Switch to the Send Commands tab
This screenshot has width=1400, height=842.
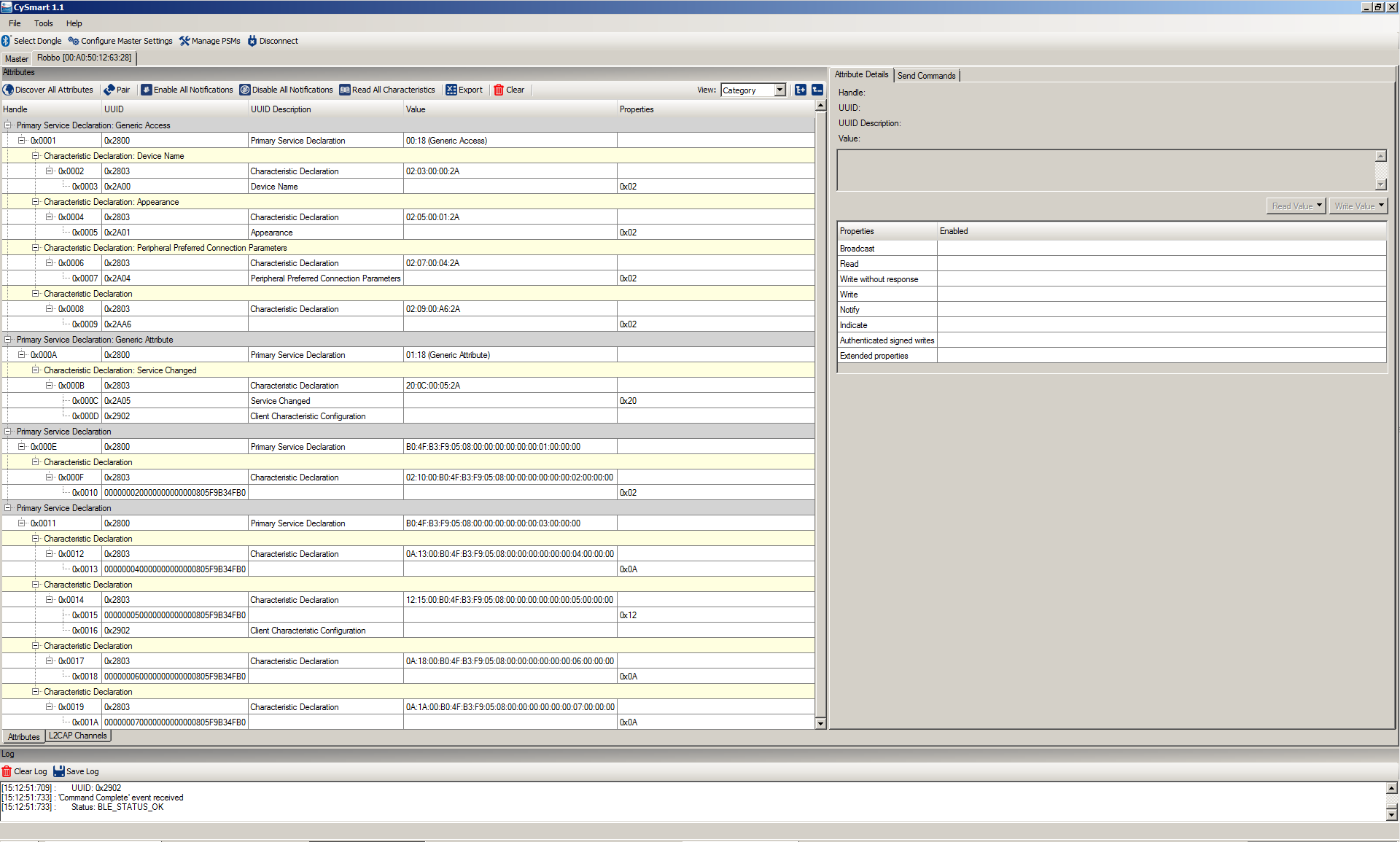[x=926, y=76]
